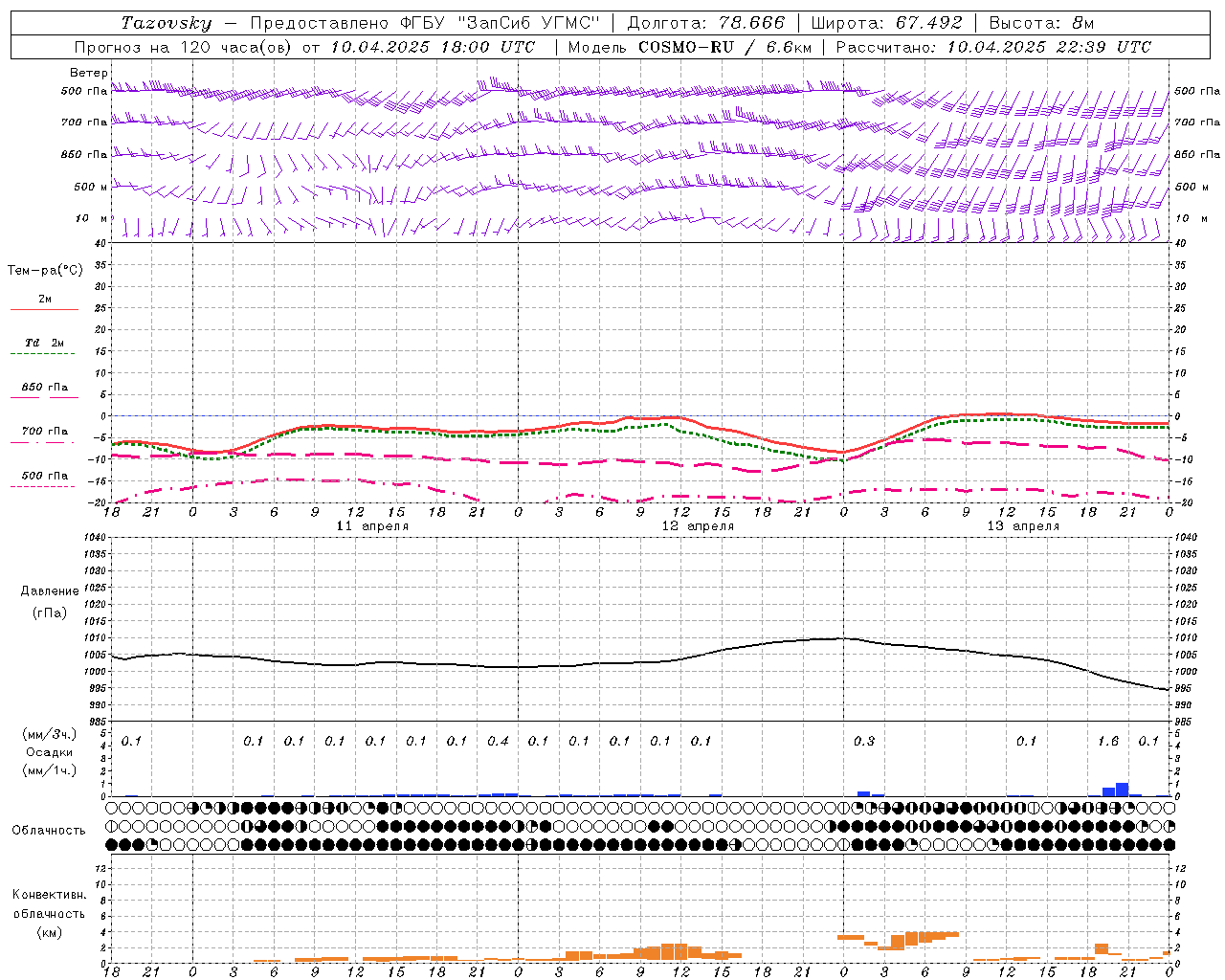The image size is (1225, 980).
Task: Click the precipitation value "0.3"
Action: click(x=863, y=741)
